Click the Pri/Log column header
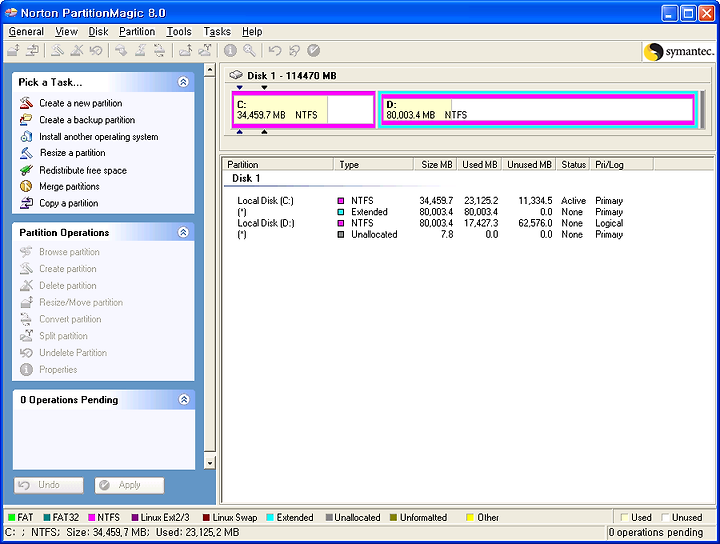 tap(622, 164)
